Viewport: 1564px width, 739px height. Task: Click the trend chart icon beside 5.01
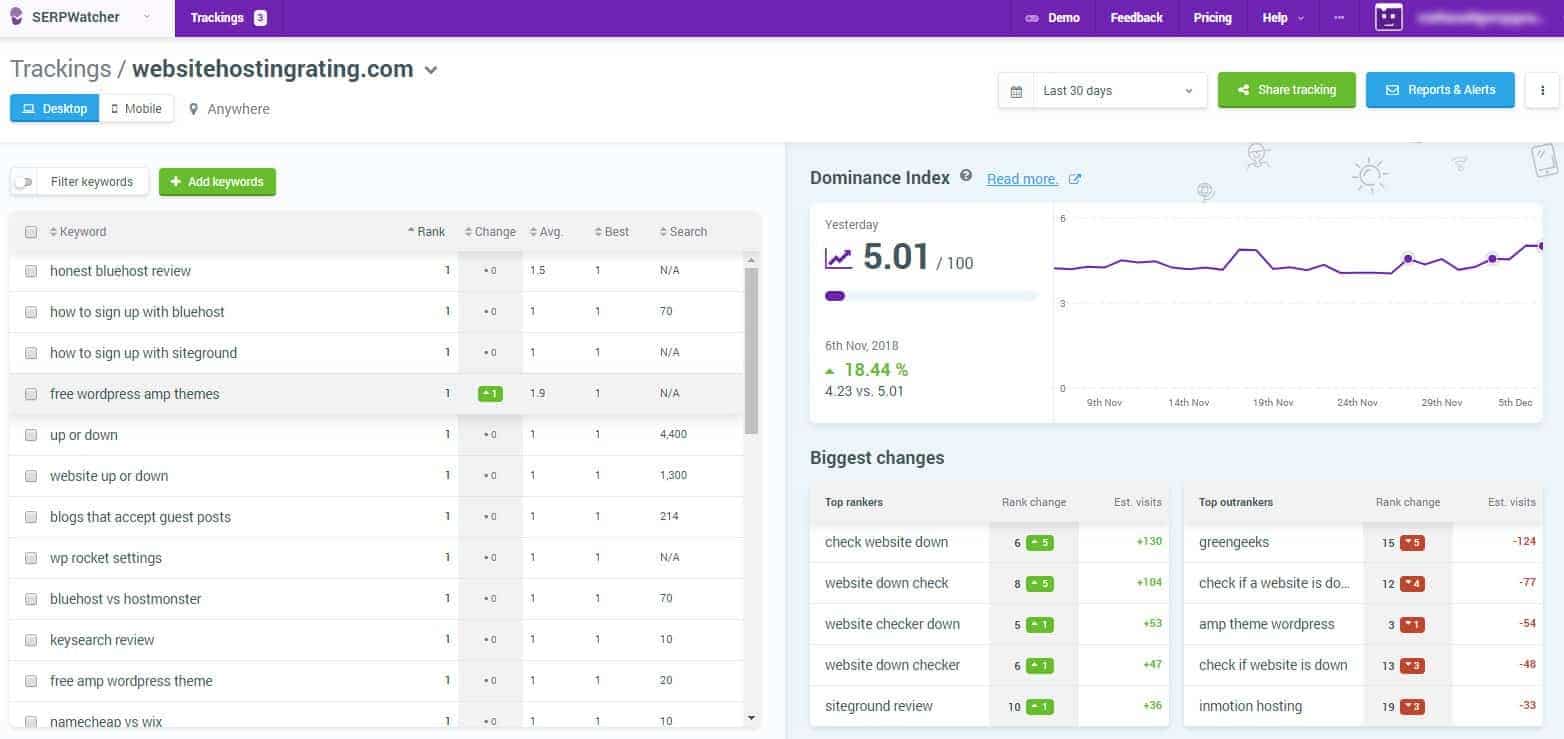(839, 258)
